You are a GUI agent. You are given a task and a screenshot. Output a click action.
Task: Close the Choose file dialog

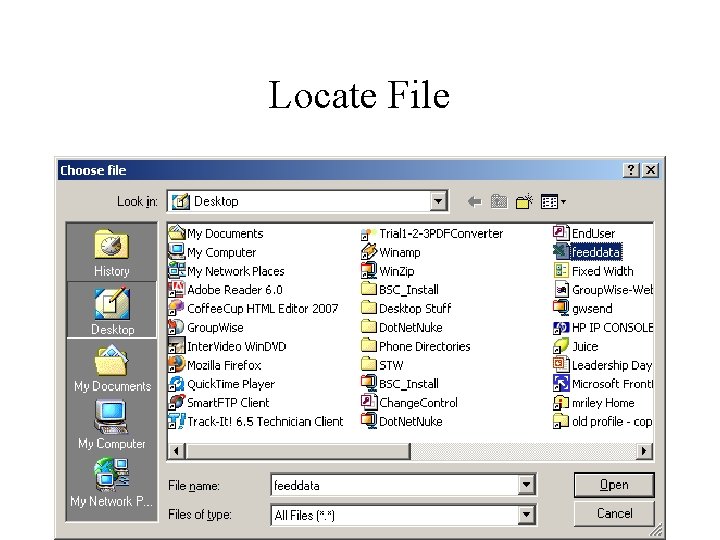point(651,170)
